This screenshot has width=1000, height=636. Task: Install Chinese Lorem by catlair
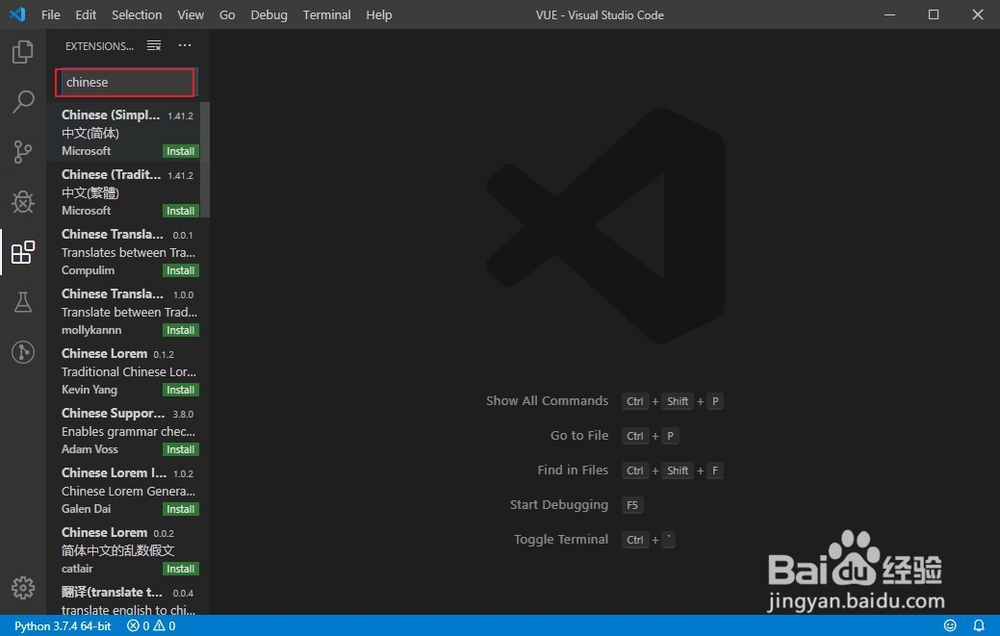[x=180, y=568]
